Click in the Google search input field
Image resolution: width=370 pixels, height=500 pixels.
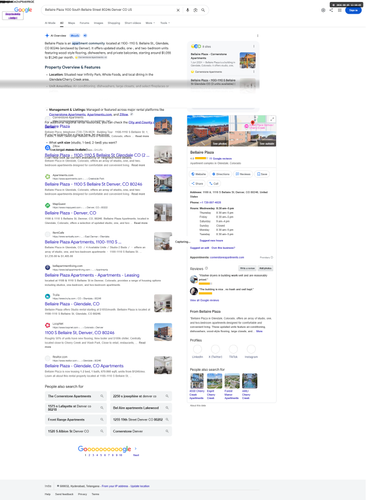coord(108,10)
